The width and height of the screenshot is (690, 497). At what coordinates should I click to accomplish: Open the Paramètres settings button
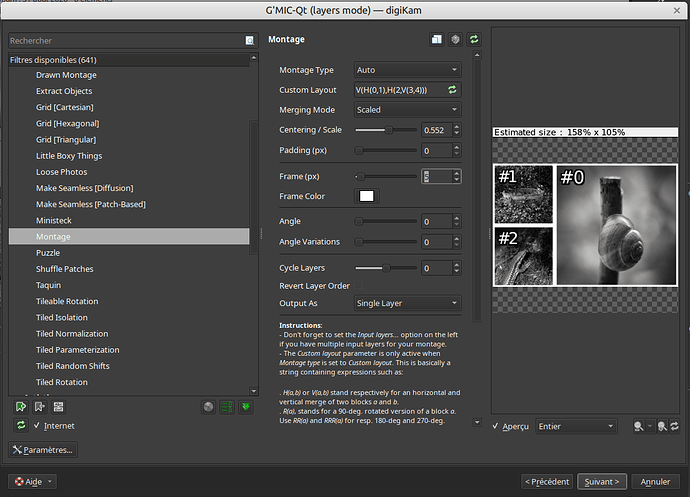coord(43,450)
